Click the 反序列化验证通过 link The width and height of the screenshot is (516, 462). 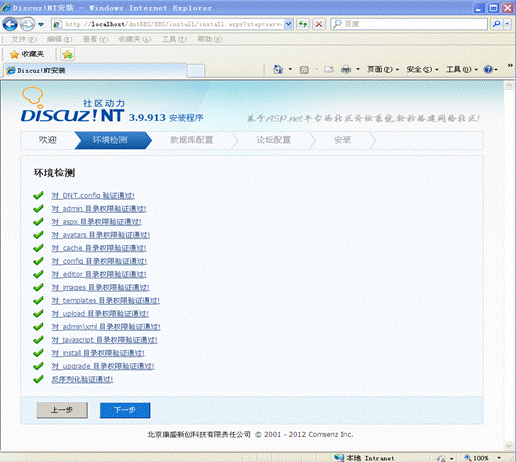pos(82,379)
